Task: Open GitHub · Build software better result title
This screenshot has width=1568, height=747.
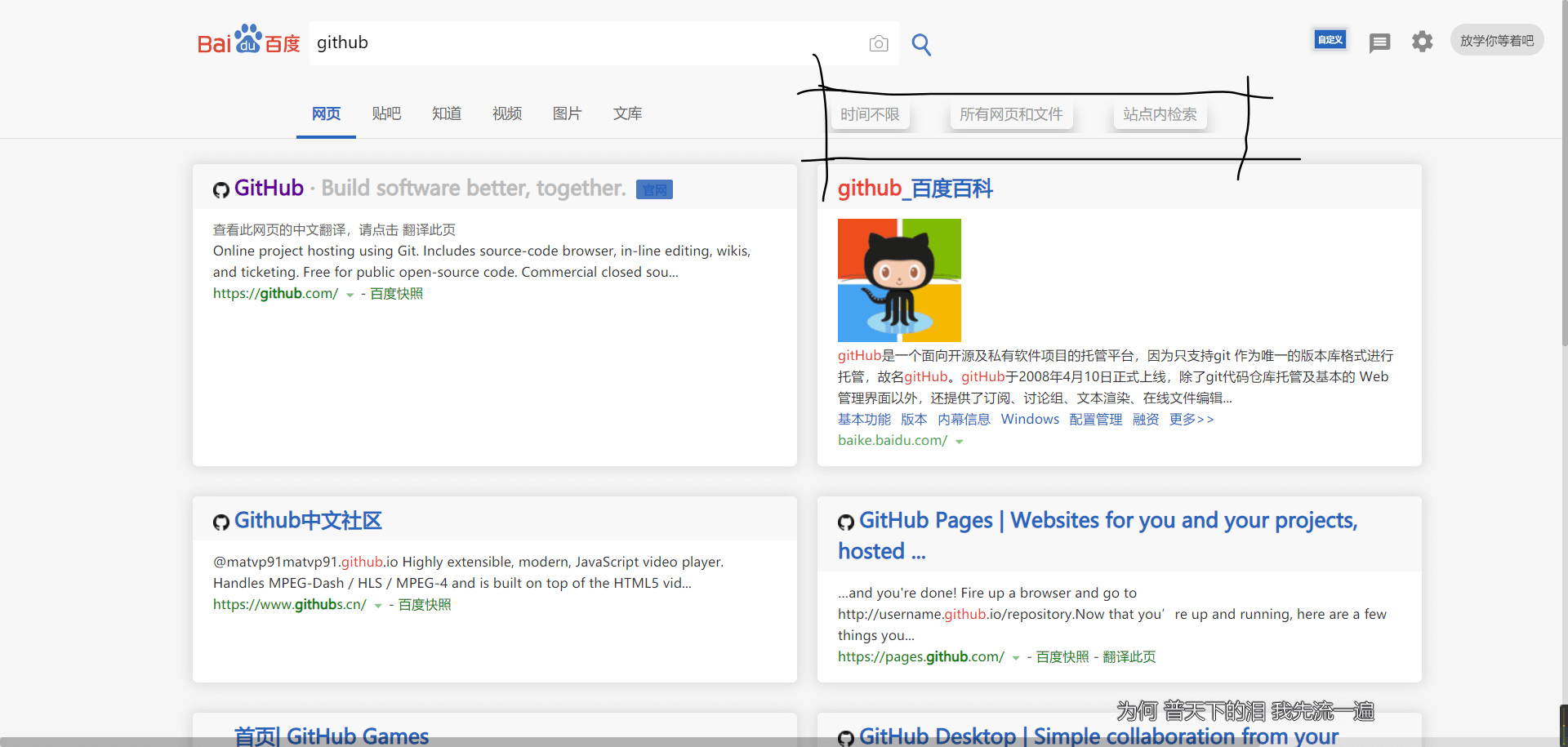Action: (x=430, y=189)
